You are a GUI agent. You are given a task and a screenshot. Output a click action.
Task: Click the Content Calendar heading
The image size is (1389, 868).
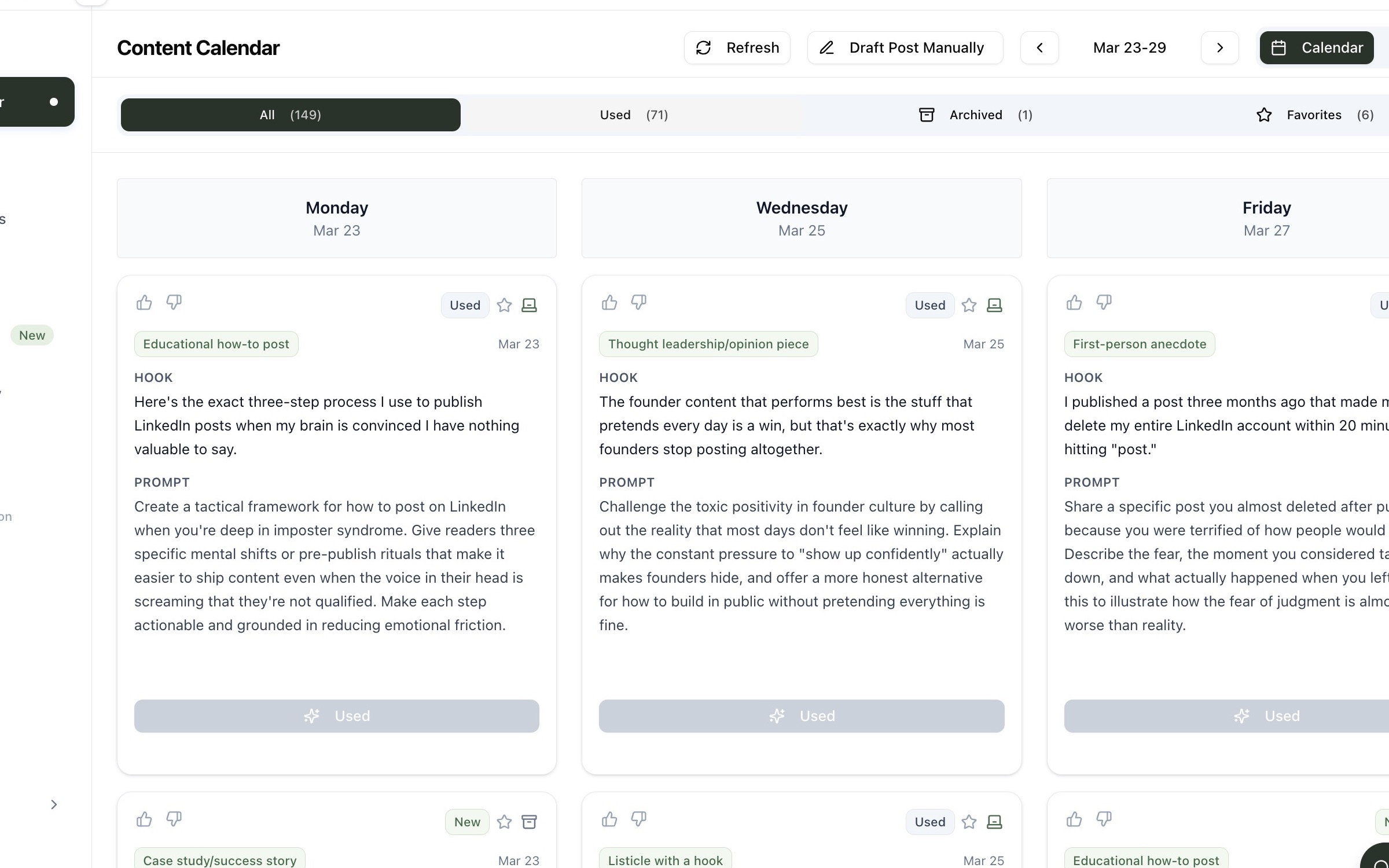(x=199, y=47)
